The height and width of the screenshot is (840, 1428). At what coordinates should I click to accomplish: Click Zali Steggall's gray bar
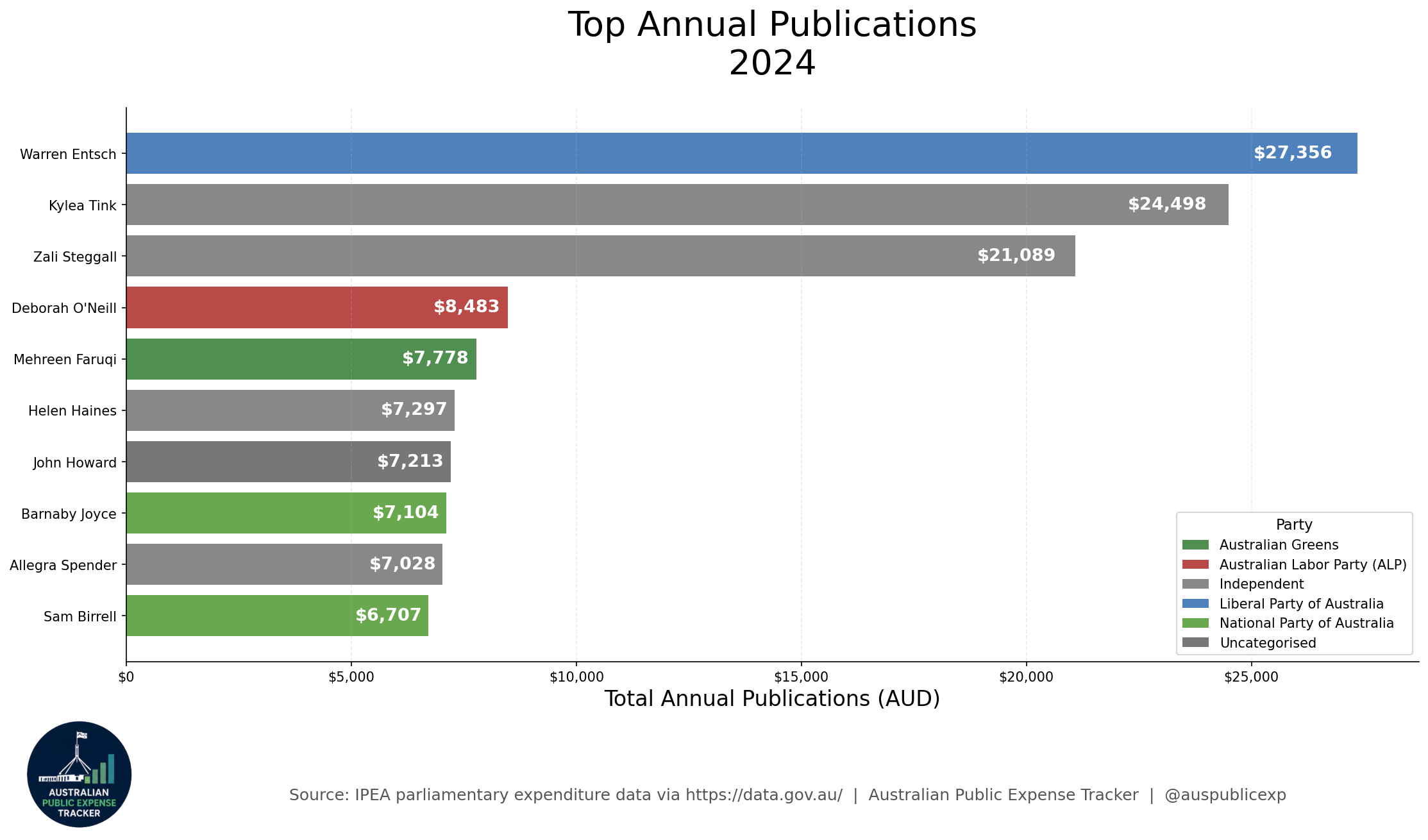[x=601, y=256]
